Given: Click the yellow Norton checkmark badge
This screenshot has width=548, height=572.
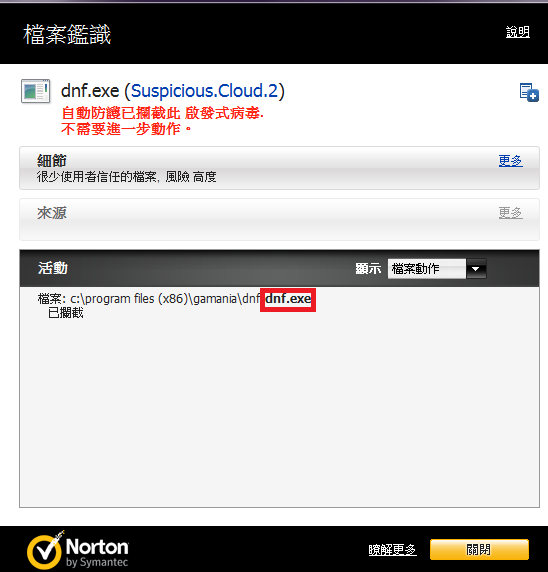Looking at the screenshot, I should (45, 551).
